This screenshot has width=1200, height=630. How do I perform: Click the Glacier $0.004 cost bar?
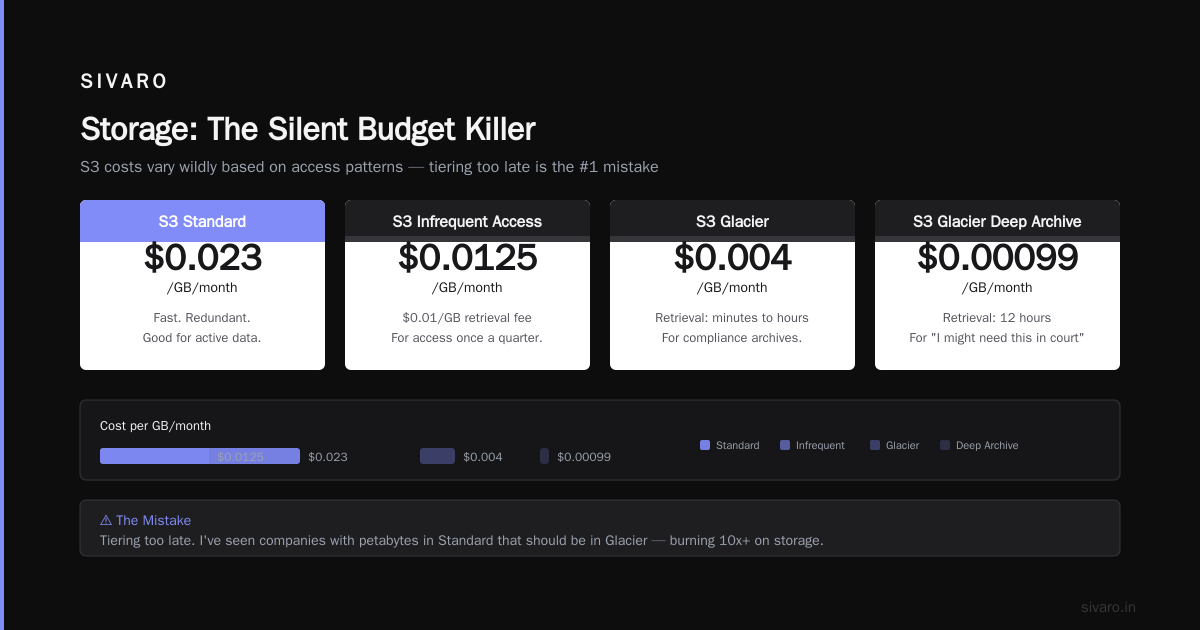437,456
